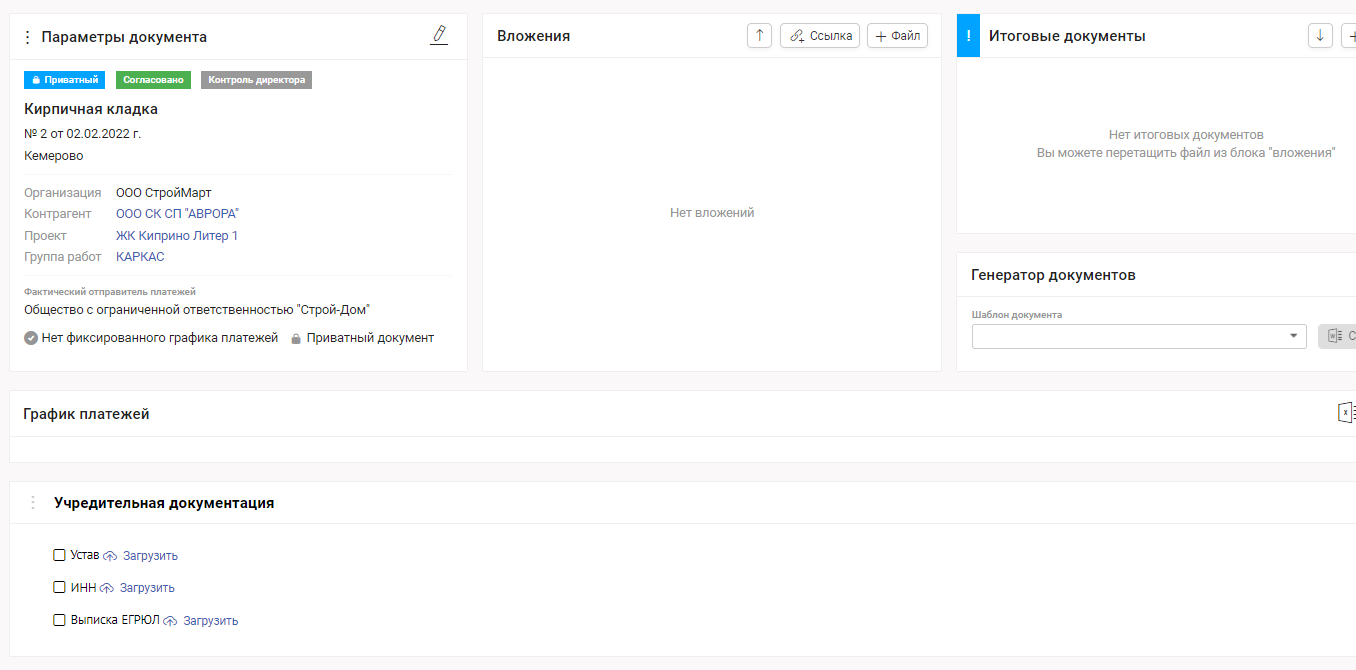The width and height of the screenshot is (1356, 670).
Task: Check the Устав checkbox
Action: pos(59,555)
